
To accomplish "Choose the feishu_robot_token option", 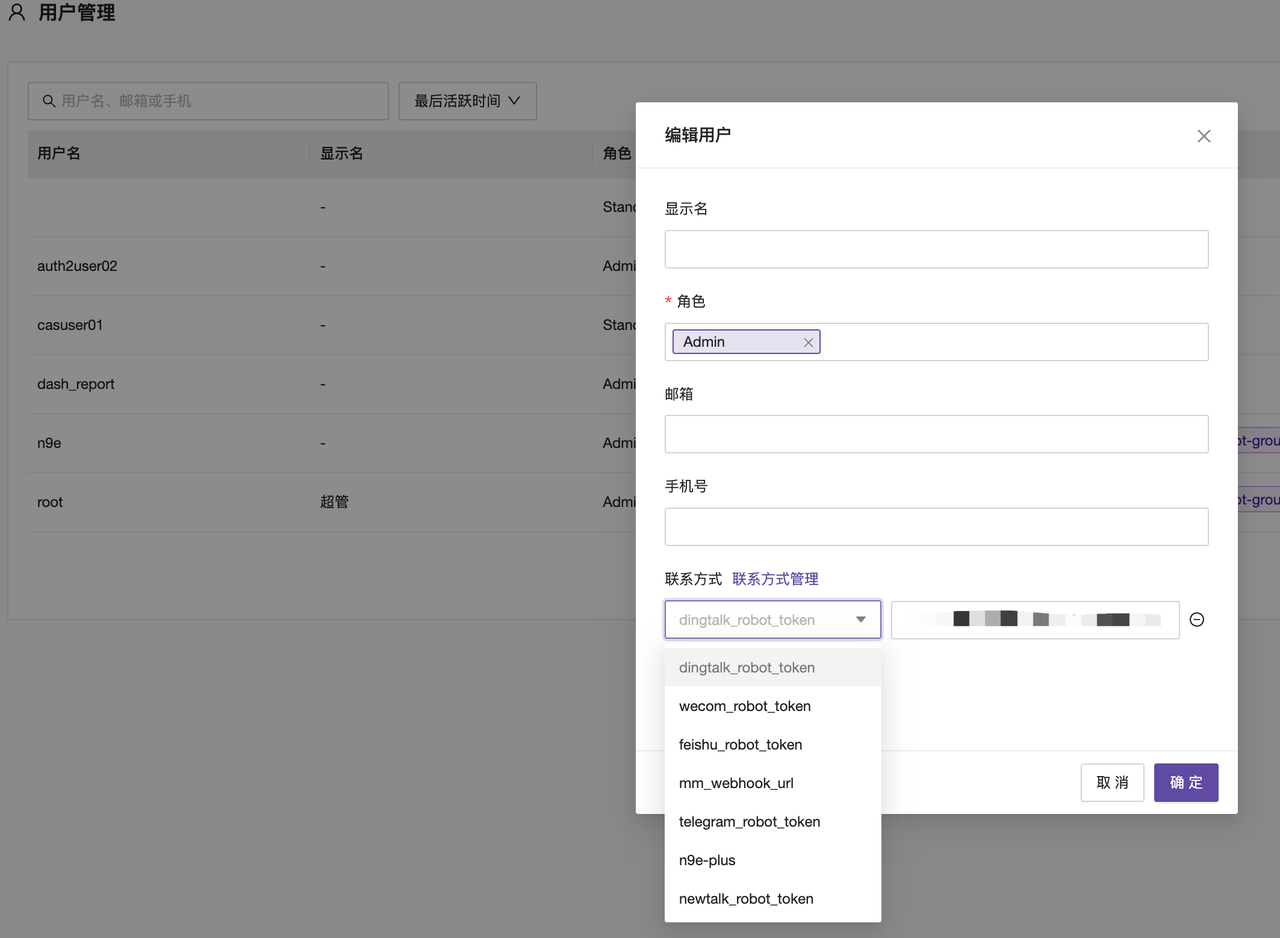I will click(772, 745).
